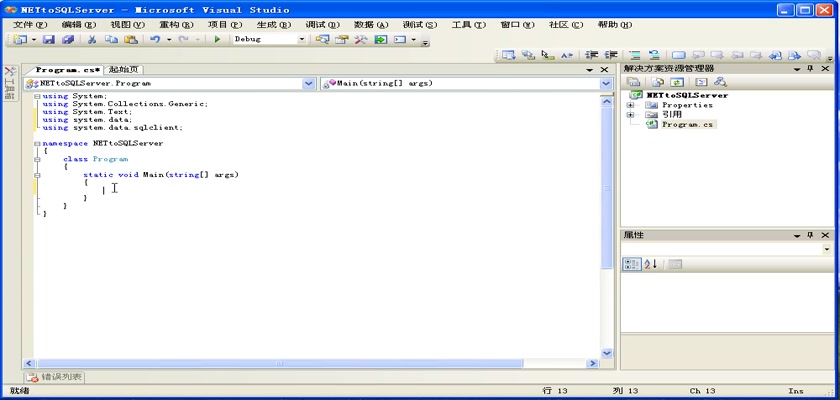Open Properties window from the standard toolbar icon
The image size is (840, 400).
pyautogui.click(x=341, y=39)
